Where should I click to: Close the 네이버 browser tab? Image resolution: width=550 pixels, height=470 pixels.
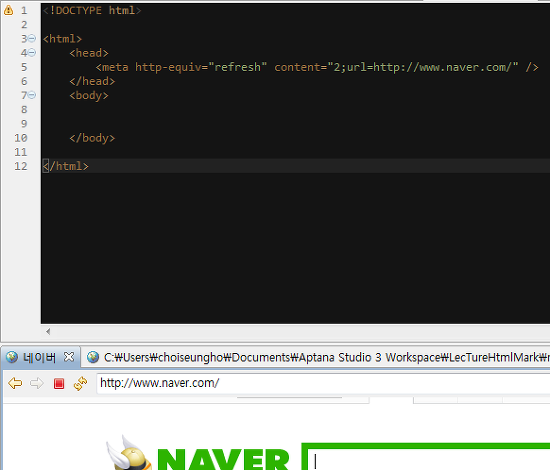point(69,357)
